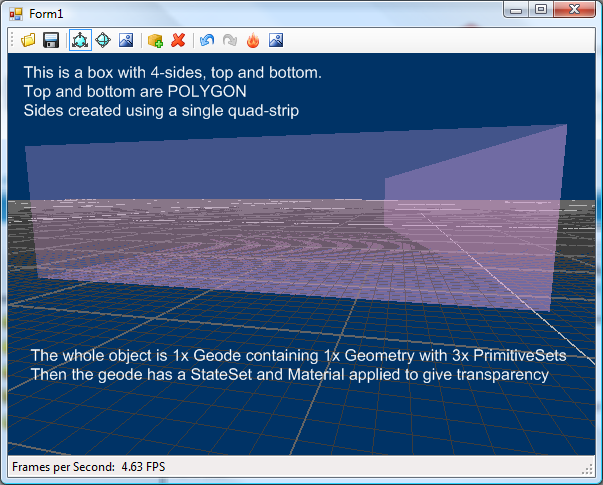Close the Form1 window
The width and height of the screenshot is (603, 485).
(x=574, y=10)
